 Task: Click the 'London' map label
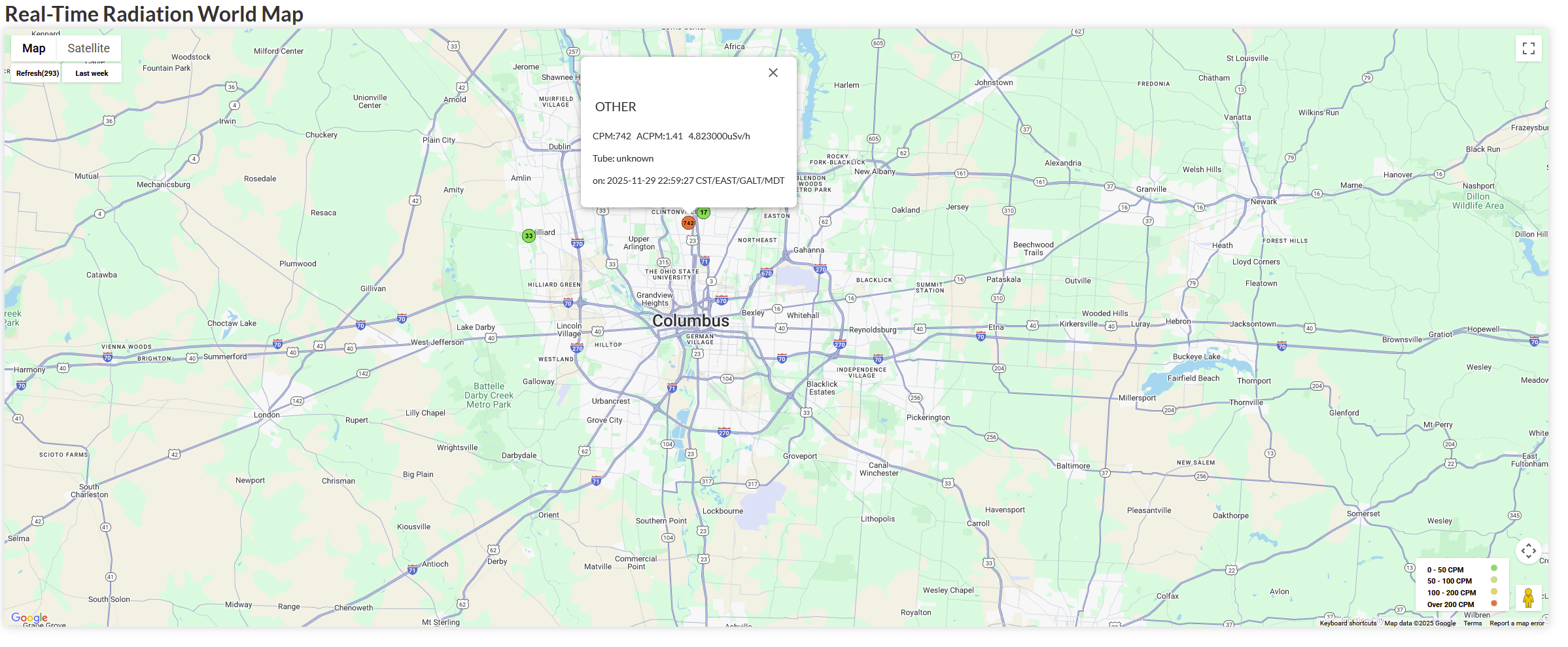click(x=267, y=415)
